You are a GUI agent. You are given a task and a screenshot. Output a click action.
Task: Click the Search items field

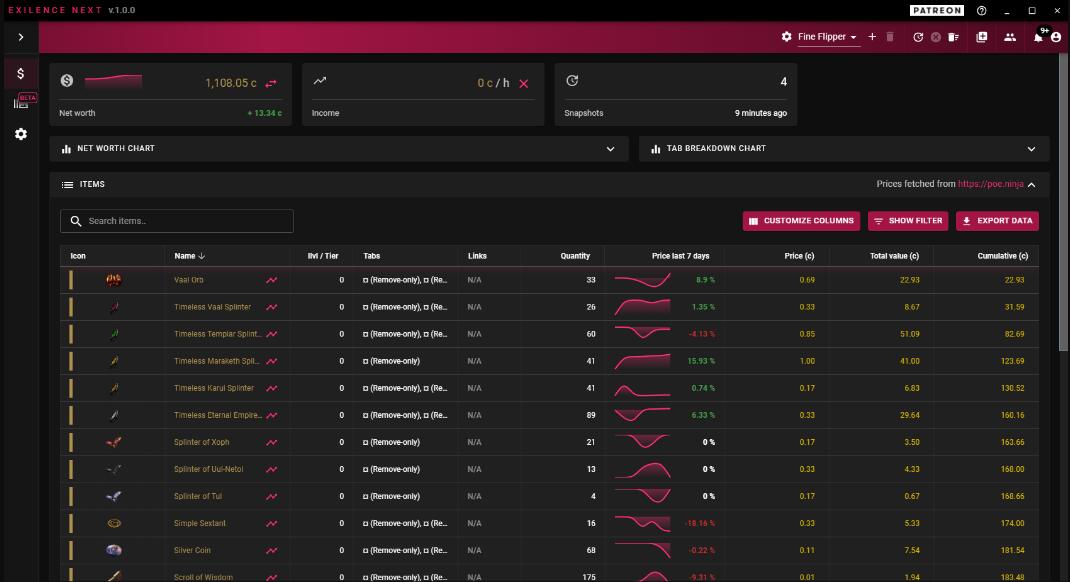point(177,221)
